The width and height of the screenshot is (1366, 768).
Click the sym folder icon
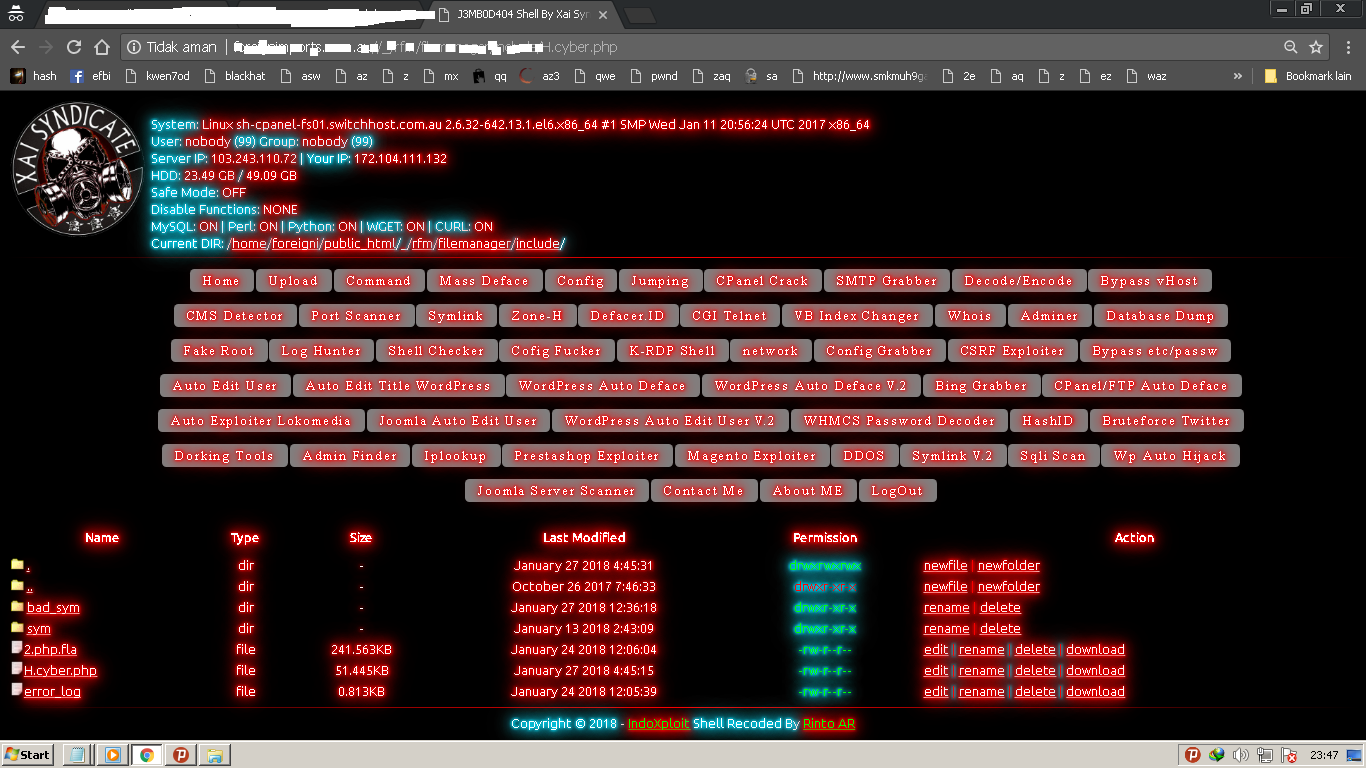click(17, 628)
